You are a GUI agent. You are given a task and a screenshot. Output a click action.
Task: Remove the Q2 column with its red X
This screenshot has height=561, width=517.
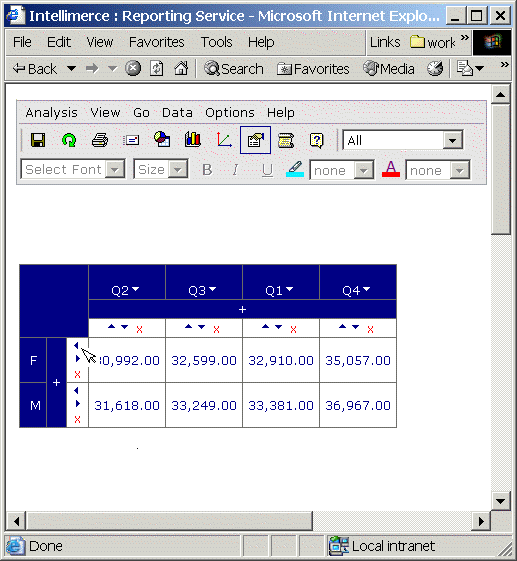[x=140, y=330]
